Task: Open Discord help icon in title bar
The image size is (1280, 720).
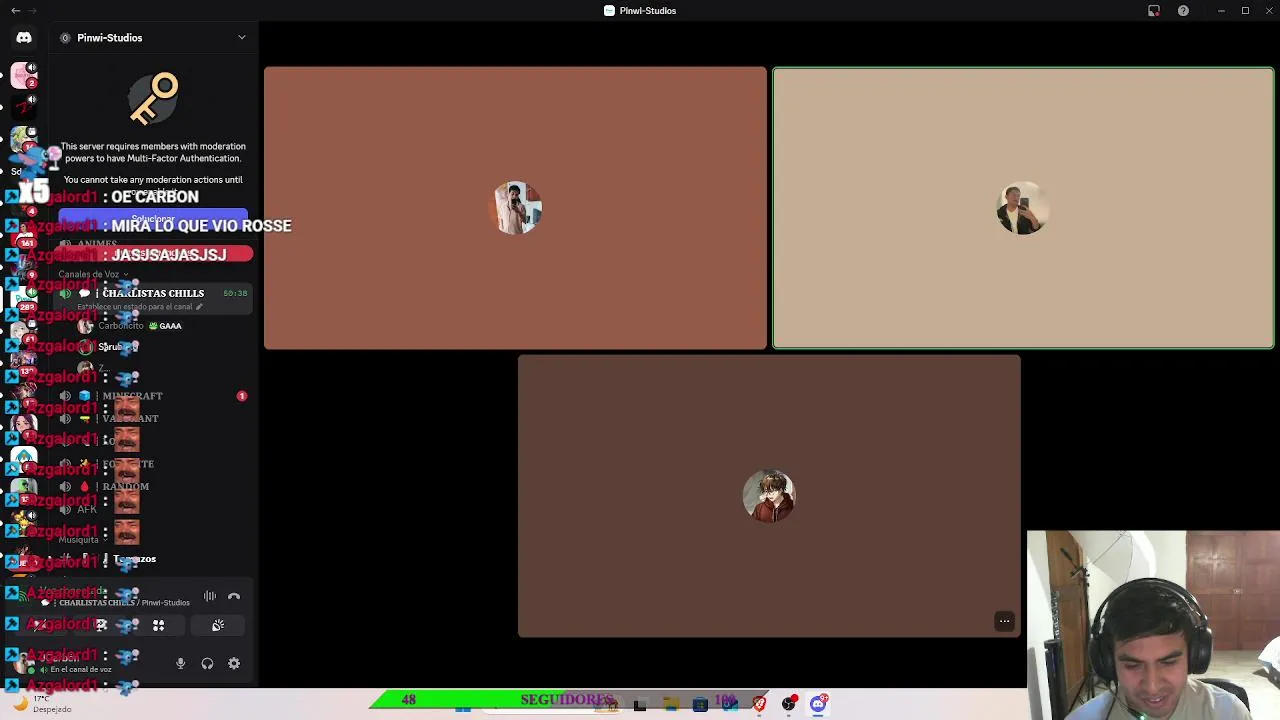Action: pyautogui.click(x=1183, y=10)
